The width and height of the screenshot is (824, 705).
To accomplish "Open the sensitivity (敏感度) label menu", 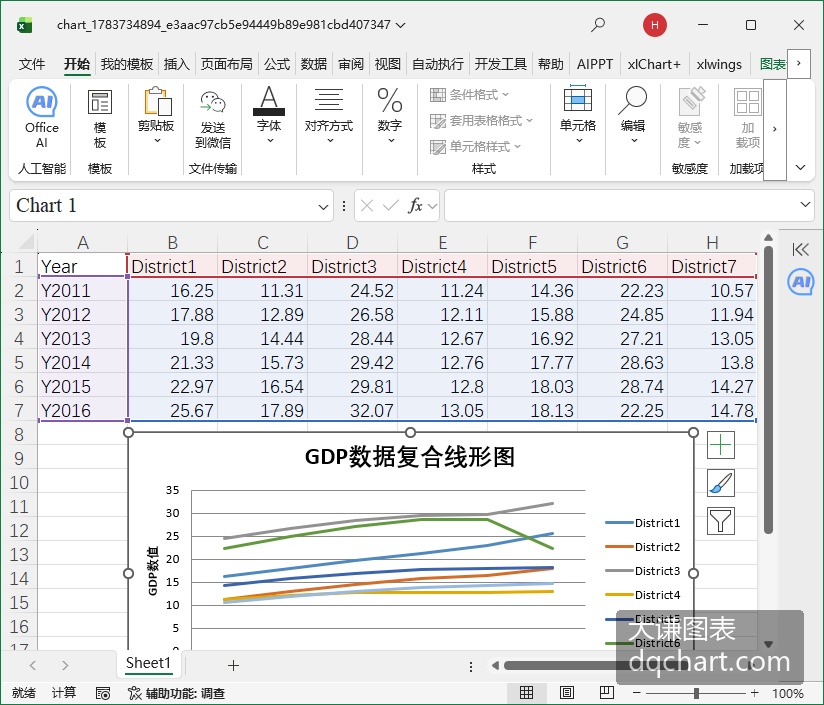I will (690, 119).
